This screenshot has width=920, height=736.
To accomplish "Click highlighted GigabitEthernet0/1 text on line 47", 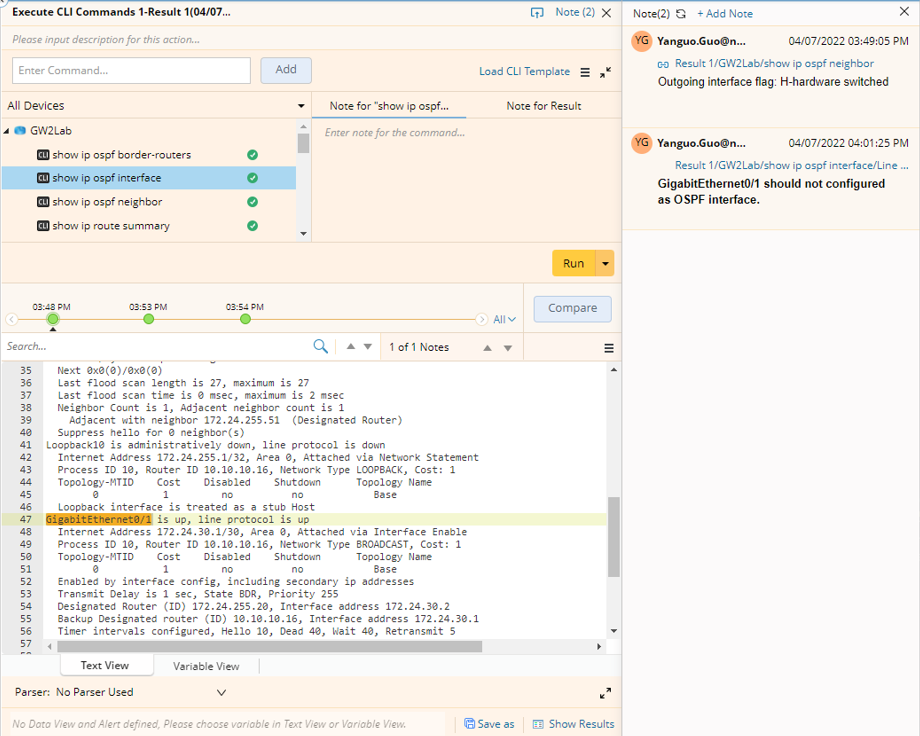I will coord(99,519).
